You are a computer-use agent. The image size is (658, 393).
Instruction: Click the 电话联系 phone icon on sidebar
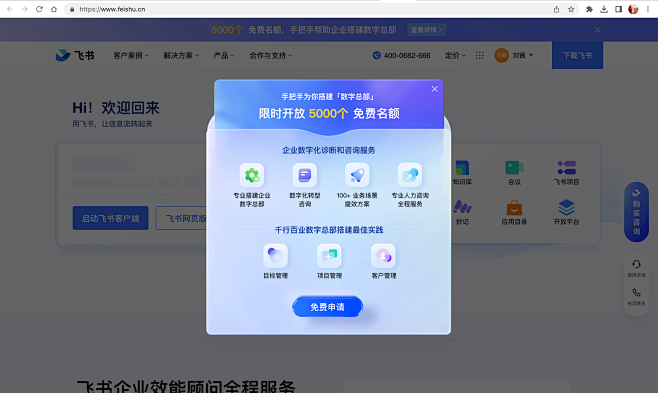(636, 292)
